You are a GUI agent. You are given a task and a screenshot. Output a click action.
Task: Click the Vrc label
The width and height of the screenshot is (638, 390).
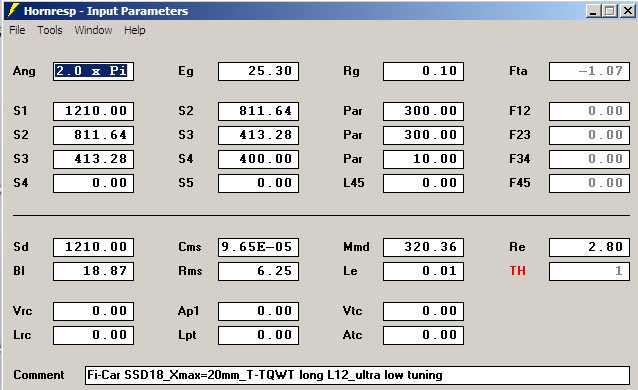[x=22, y=311]
